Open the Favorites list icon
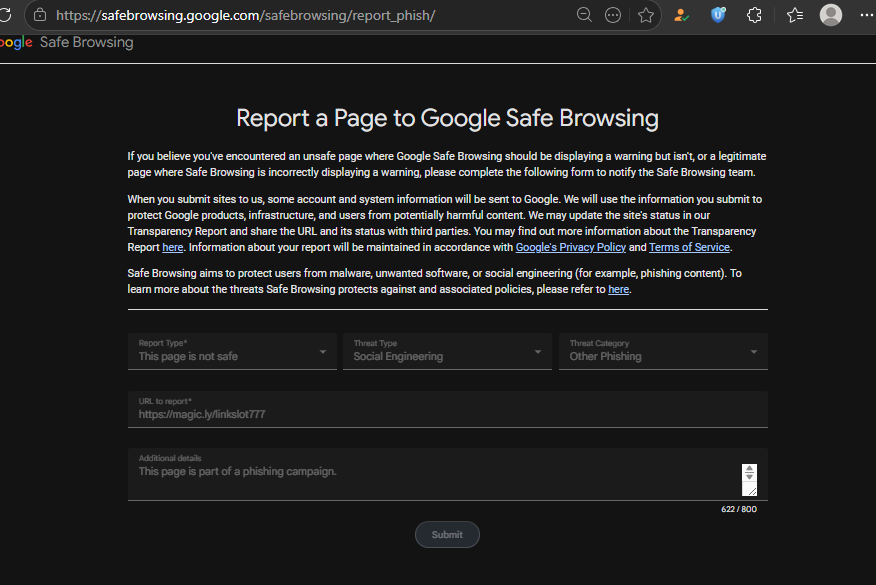Image resolution: width=876 pixels, height=585 pixels. click(794, 15)
